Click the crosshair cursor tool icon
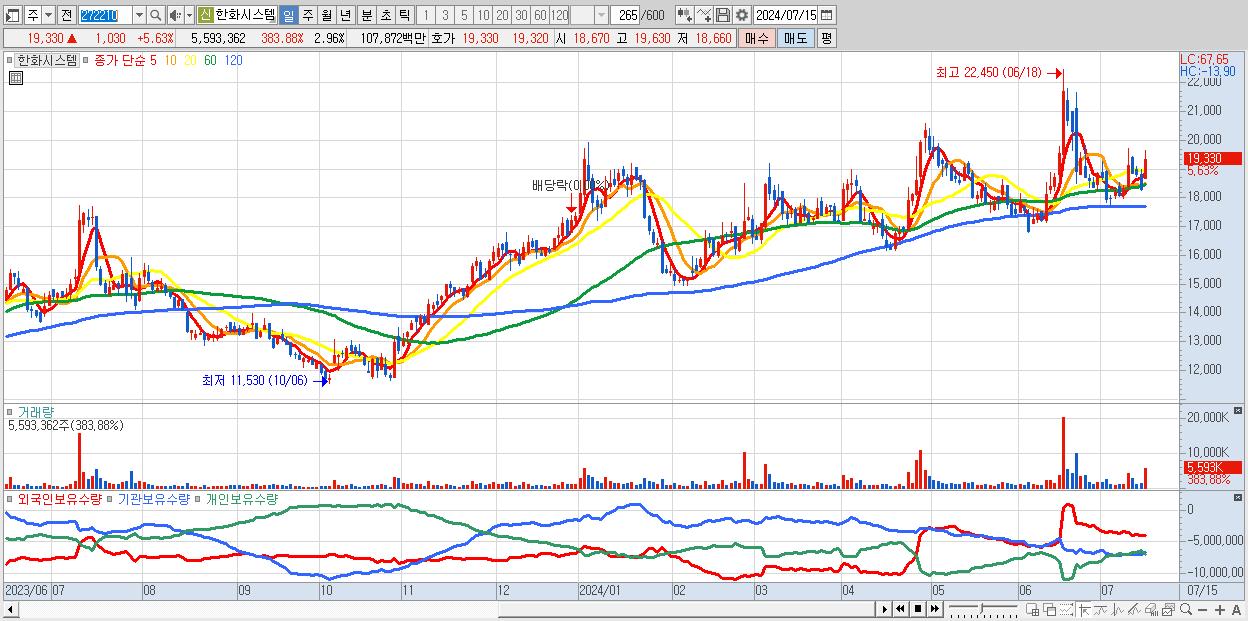1248x621 pixels. point(1084,609)
